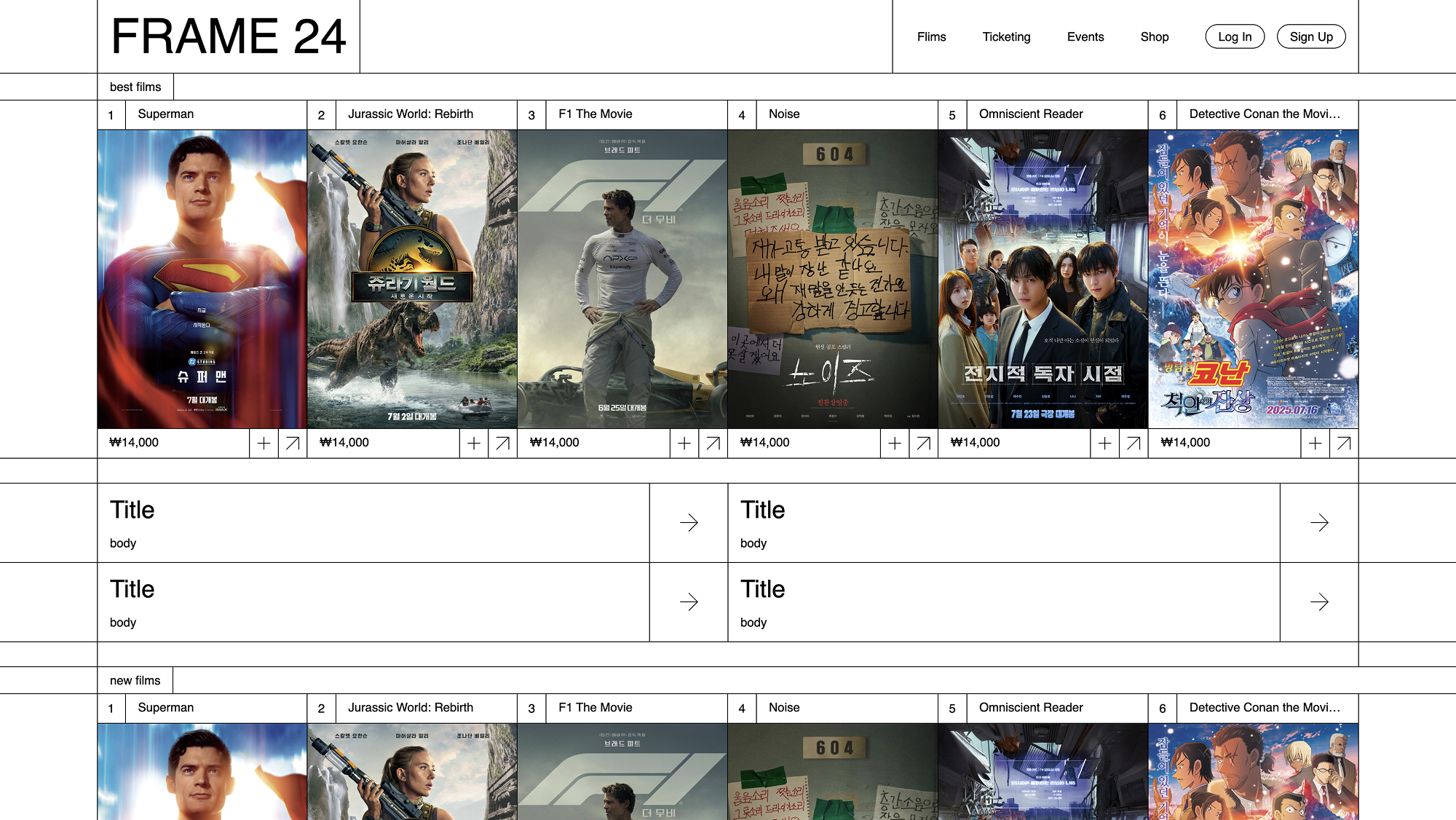This screenshot has height=820, width=1456.
Task: Click F1 The Movie title in new films
Action: (x=596, y=708)
